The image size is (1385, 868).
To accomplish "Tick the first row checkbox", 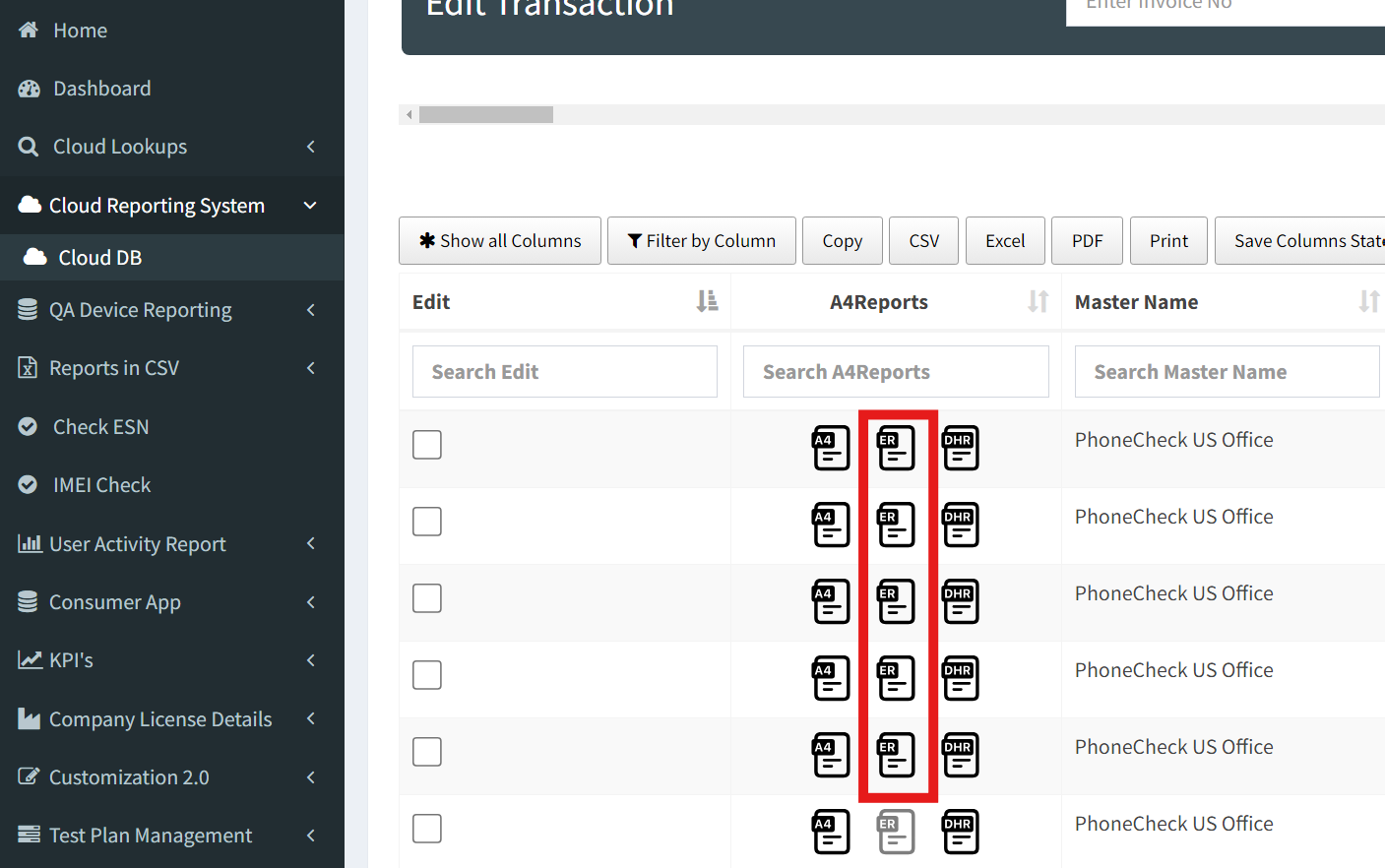I will tap(427, 445).
